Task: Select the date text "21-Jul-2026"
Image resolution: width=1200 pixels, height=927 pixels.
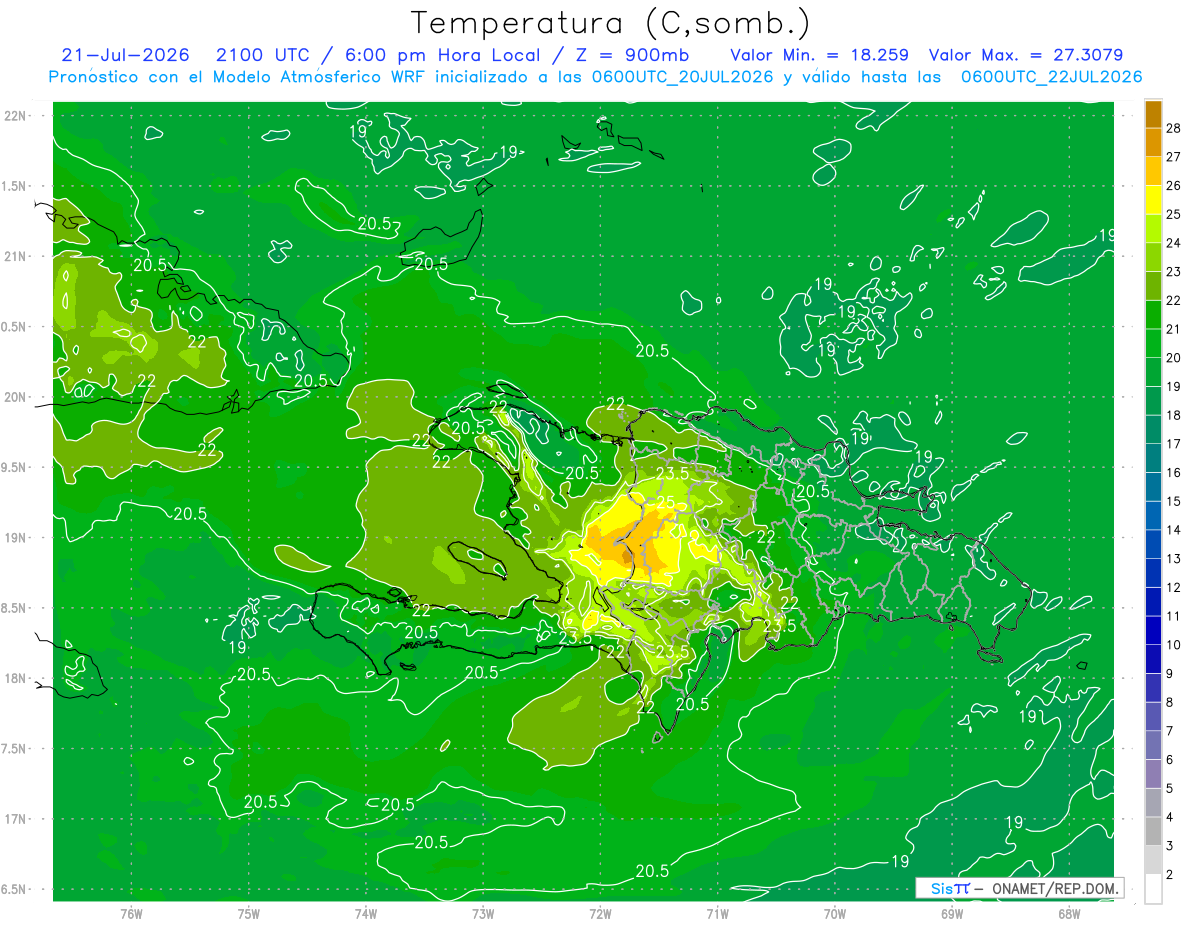Action: click(x=126, y=54)
